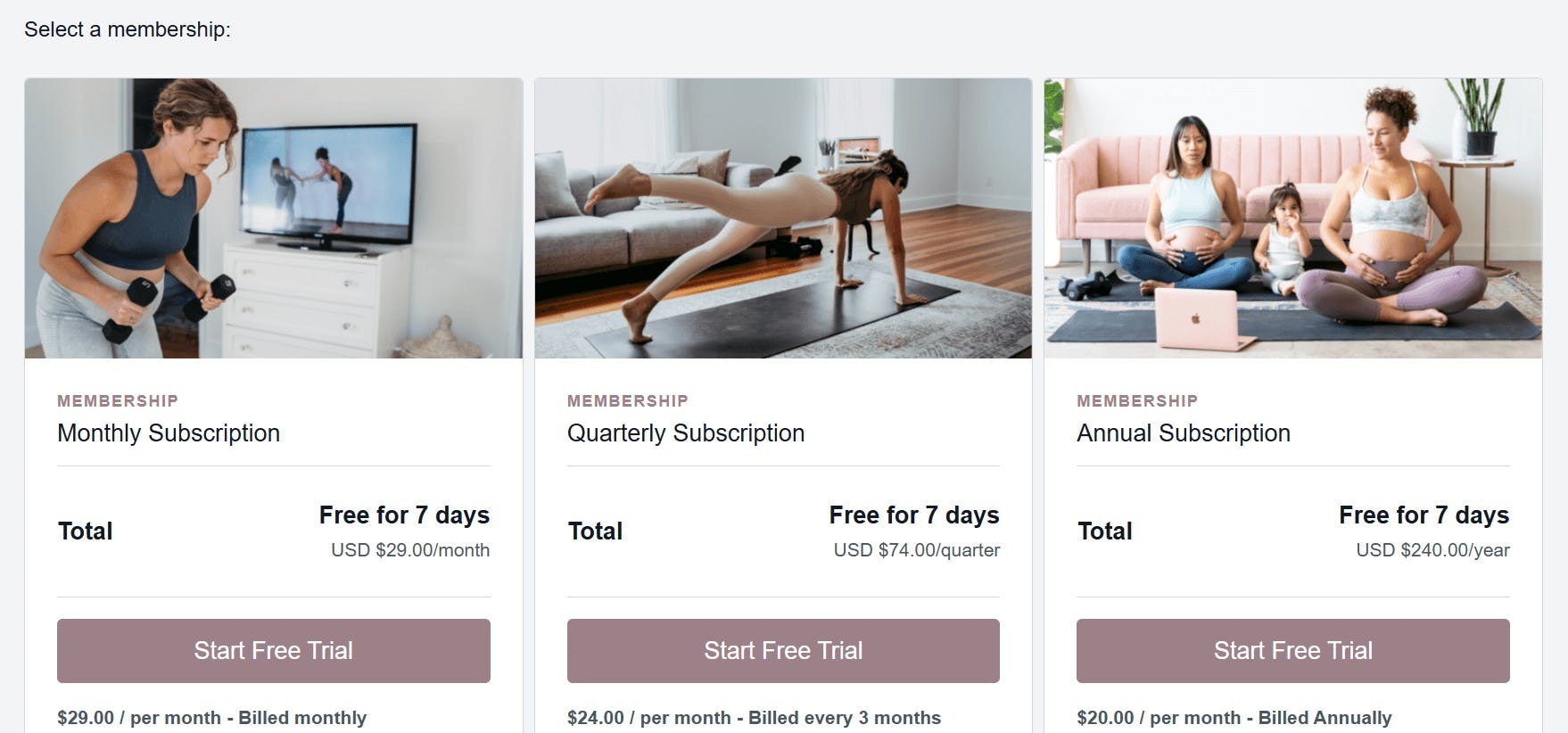This screenshot has width=1568, height=733.
Task: Click the USD $74.00/quarter price text
Action: 917,550
